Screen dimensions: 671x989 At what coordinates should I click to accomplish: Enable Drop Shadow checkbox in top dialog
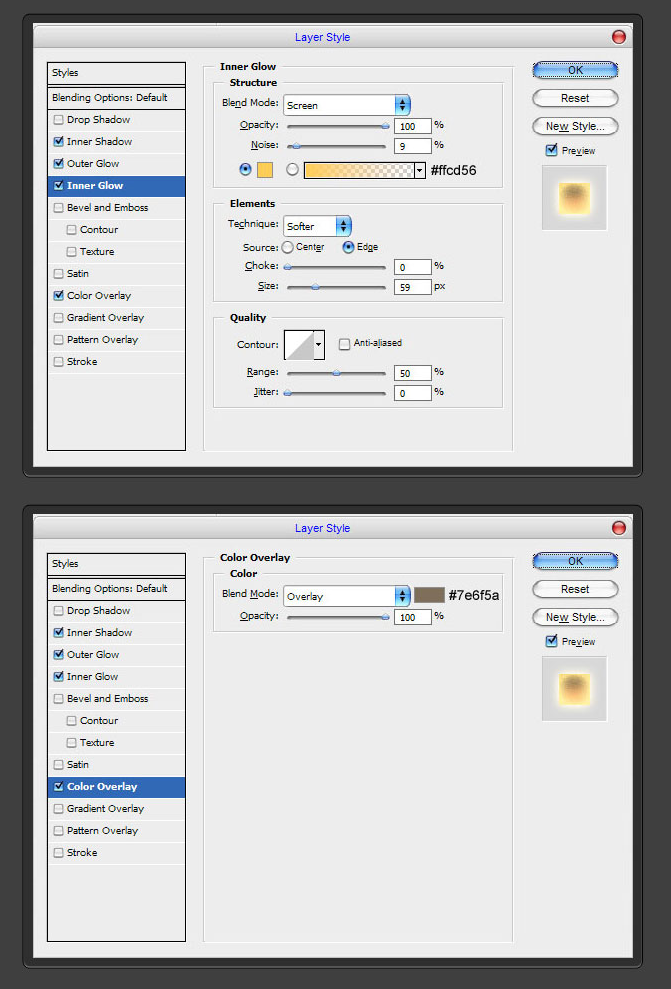[59, 120]
